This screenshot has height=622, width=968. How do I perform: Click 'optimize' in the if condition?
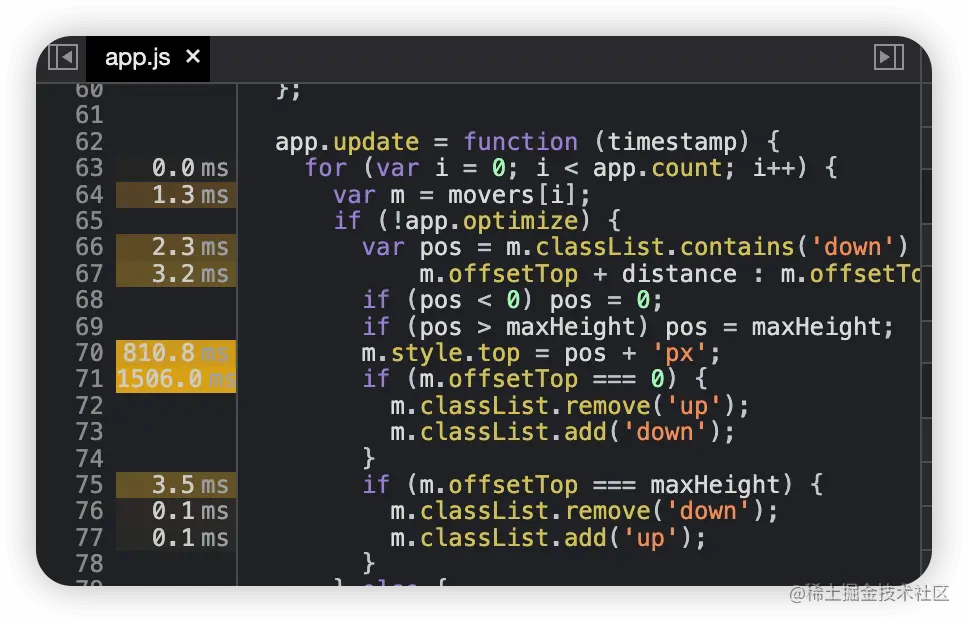[x=520, y=222]
